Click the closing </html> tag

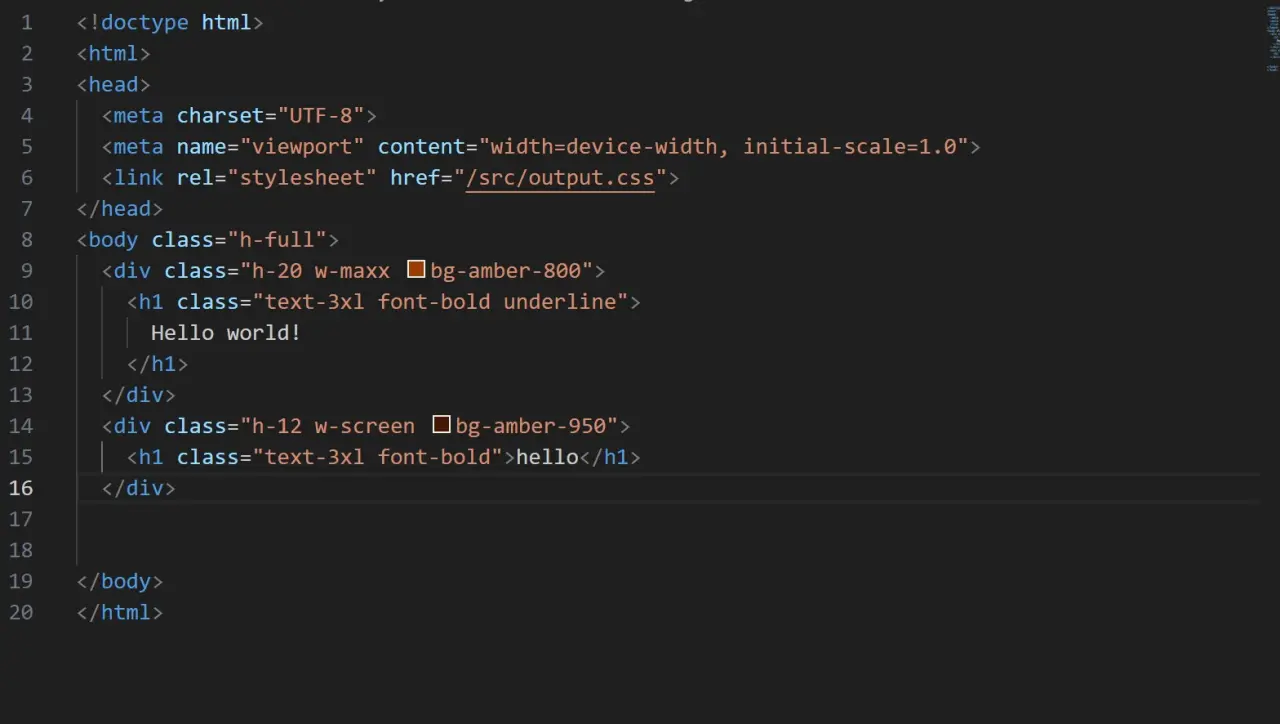(x=120, y=611)
